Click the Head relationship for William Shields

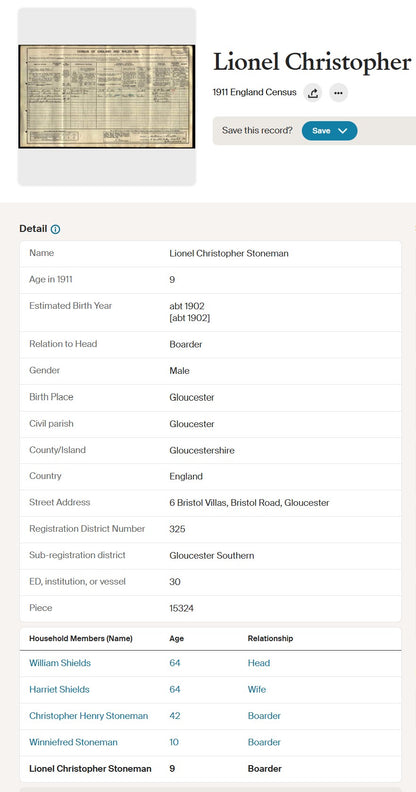click(x=259, y=663)
